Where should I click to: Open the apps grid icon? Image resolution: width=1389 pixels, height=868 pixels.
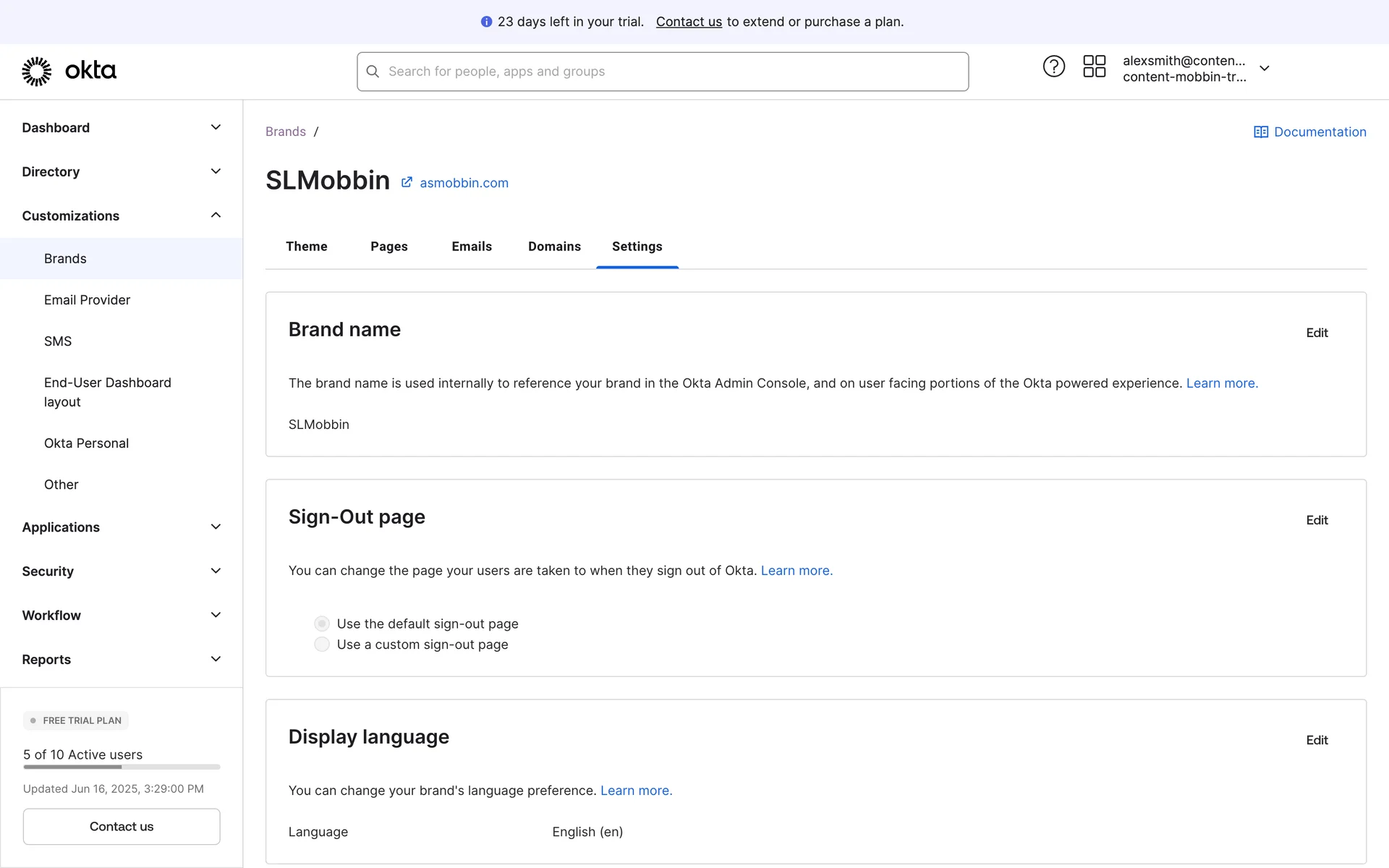(x=1094, y=67)
